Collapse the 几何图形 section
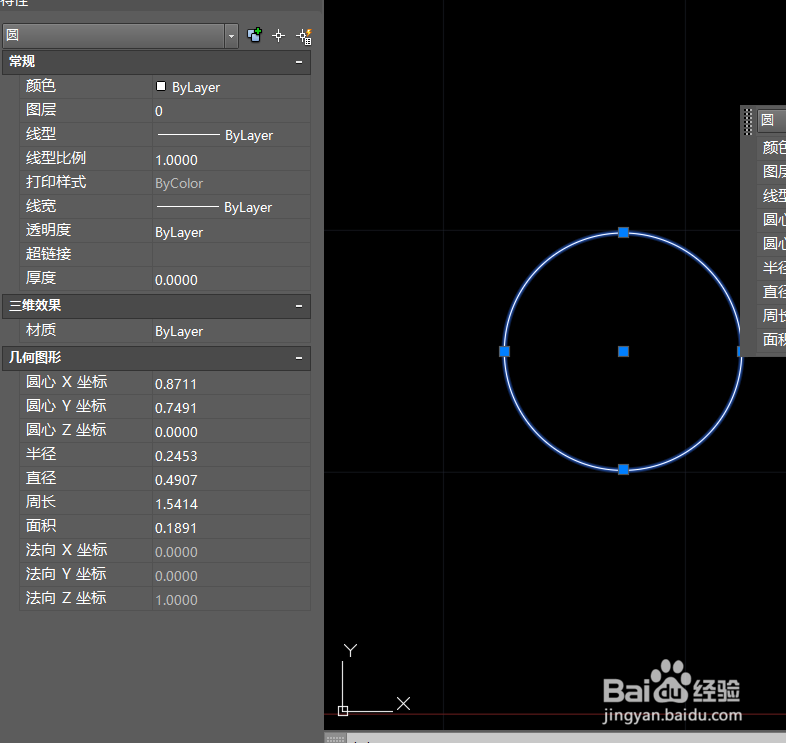The image size is (786, 743). (299, 358)
